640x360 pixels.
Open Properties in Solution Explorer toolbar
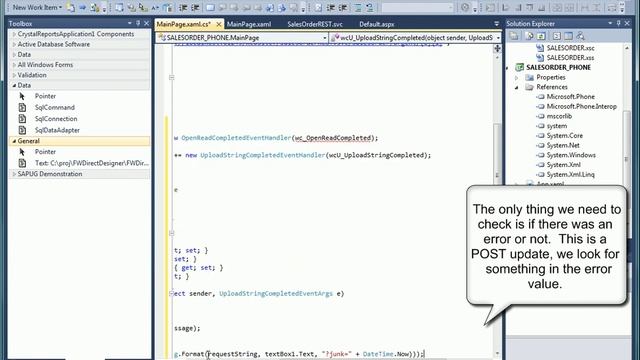pyautogui.click(x=514, y=36)
